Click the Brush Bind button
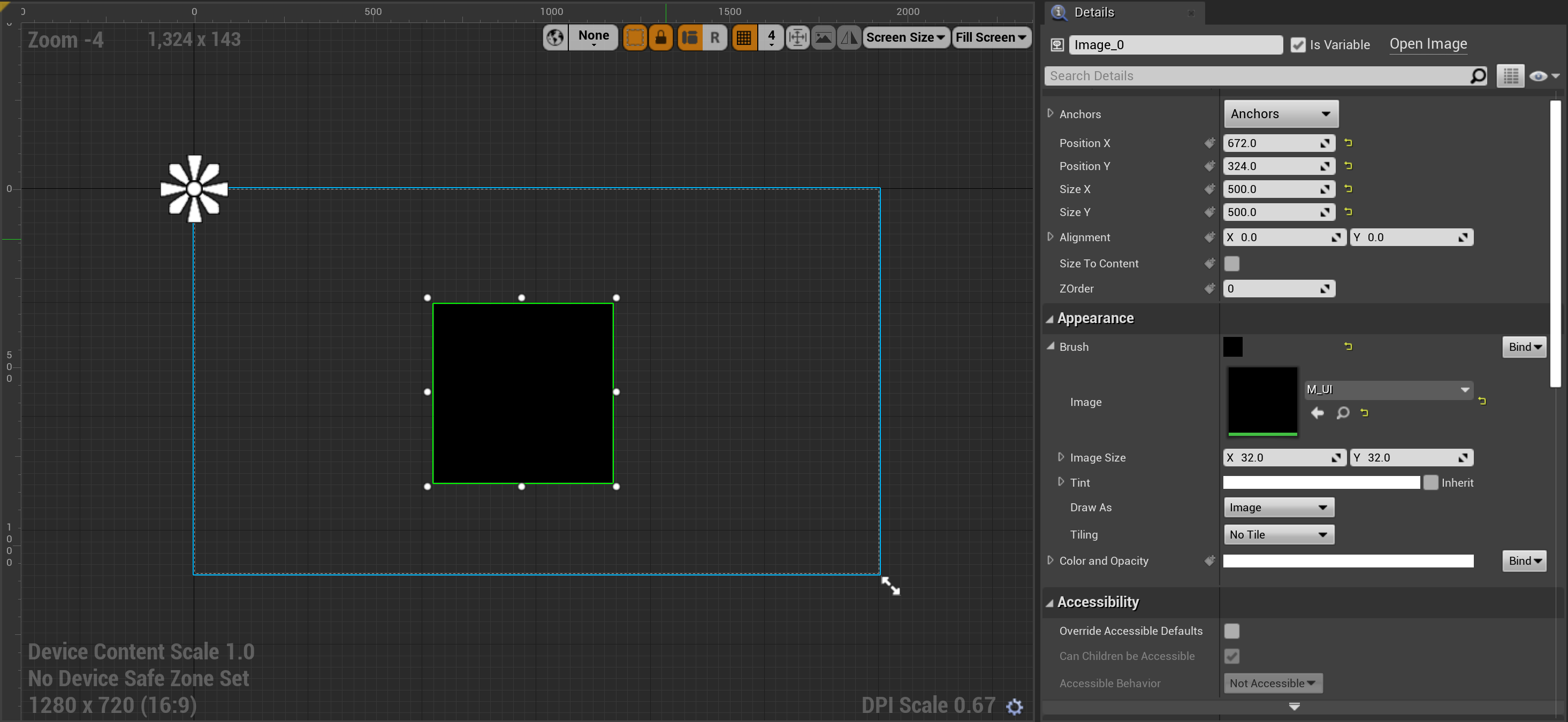The image size is (1568, 722). tap(1524, 347)
